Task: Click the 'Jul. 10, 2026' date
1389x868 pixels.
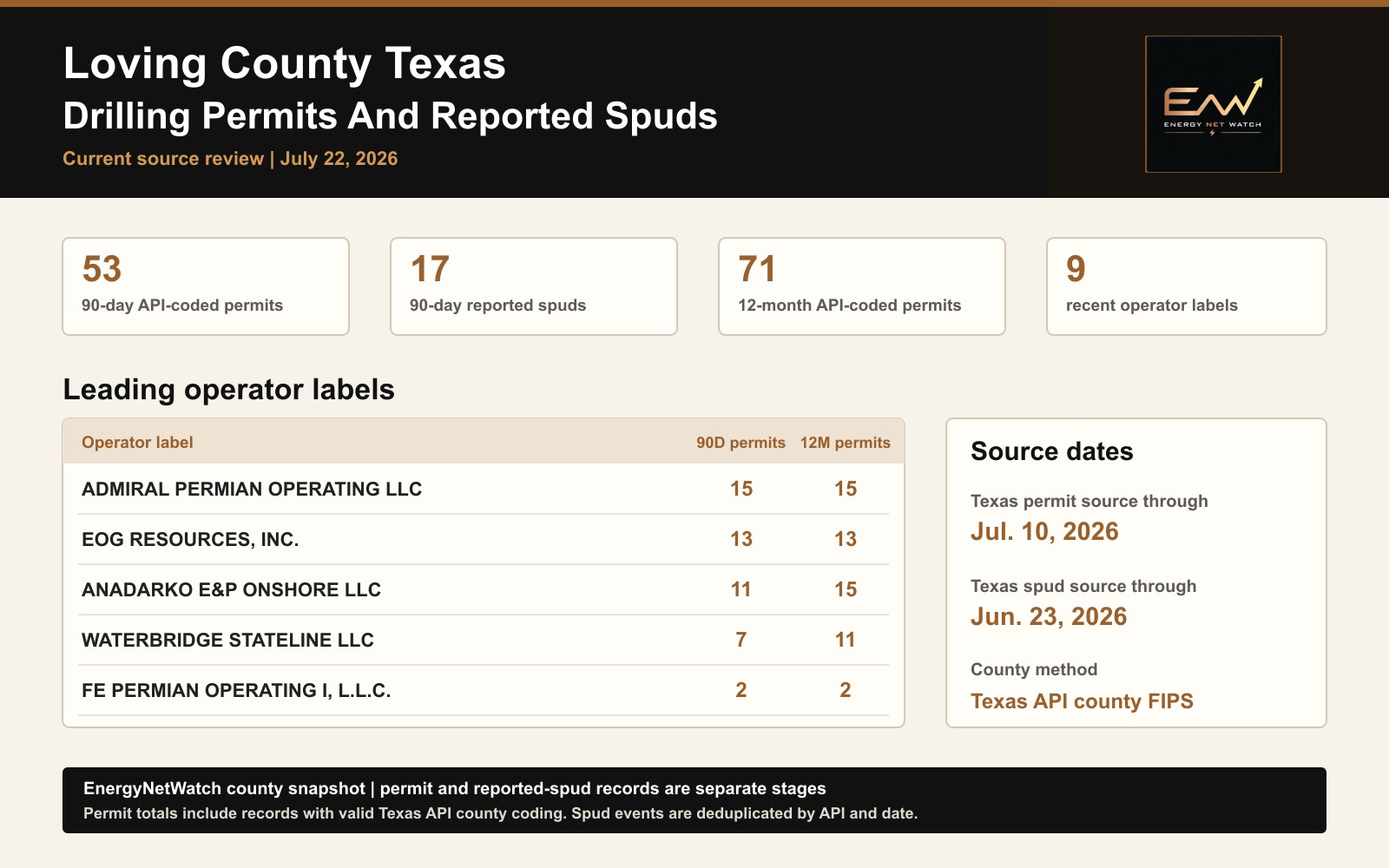Action: [x=1044, y=531]
